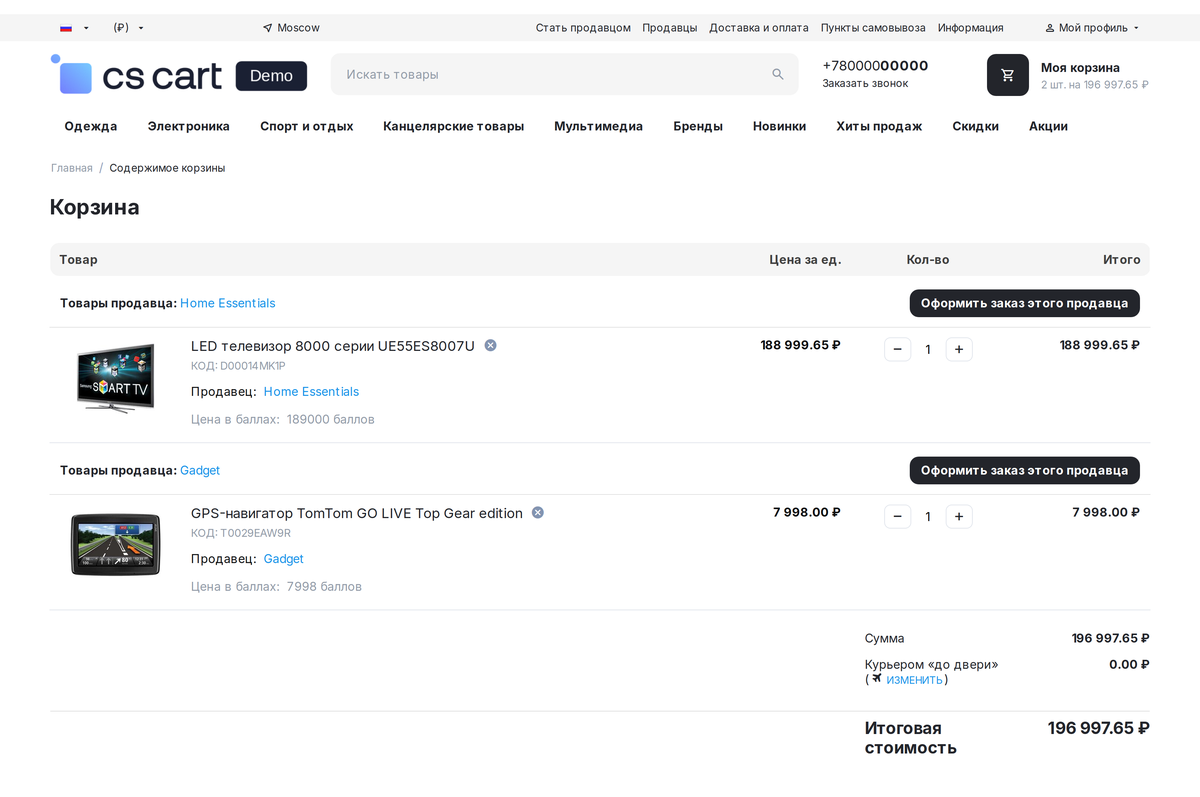Checkout the Gadget vendor order

tap(1025, 470)
